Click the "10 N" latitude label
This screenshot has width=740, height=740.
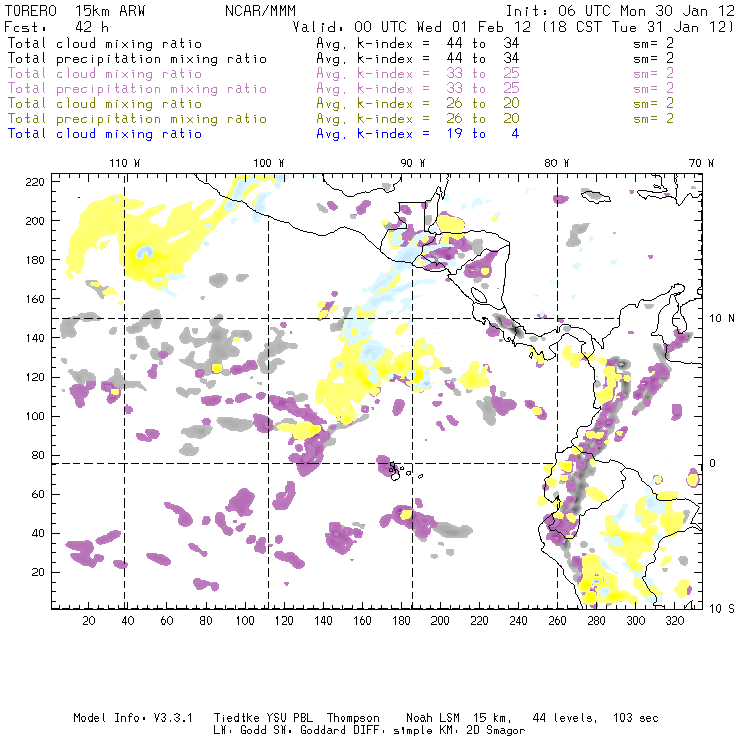click(x=722, y=319)
